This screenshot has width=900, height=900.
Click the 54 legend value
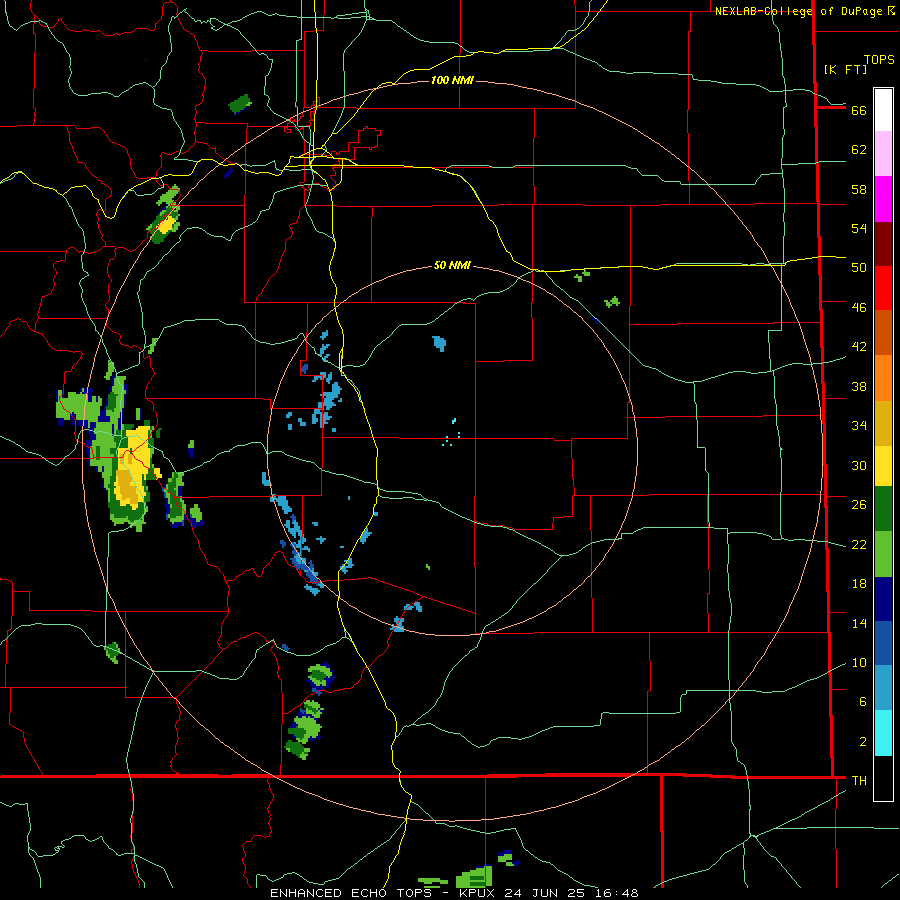[x=859, y=228]
